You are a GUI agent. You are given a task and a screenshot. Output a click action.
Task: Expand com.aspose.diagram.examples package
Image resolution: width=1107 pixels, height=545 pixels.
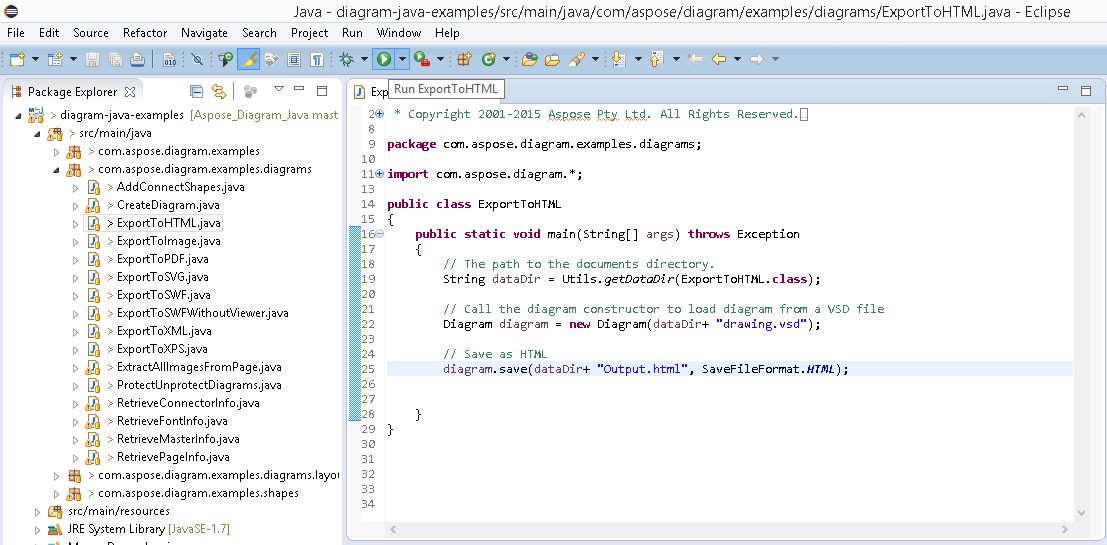pyautogui.click(x=56, y=151)
